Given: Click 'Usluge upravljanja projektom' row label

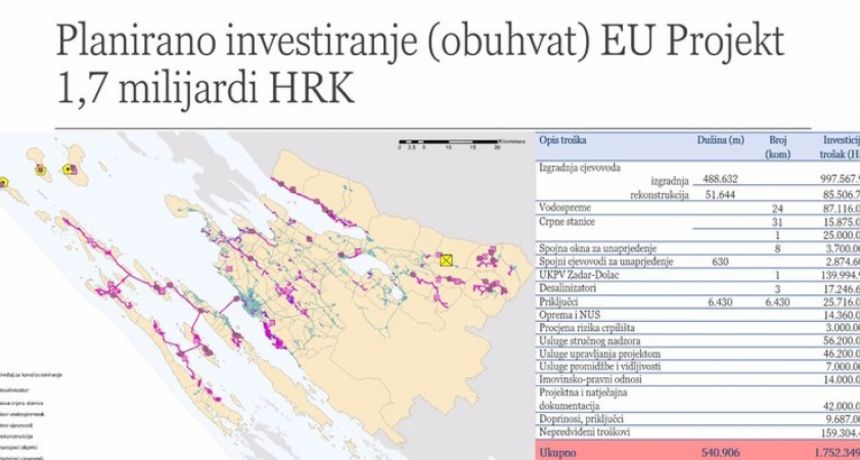Looking at the screenshot, I should point(600,354).
